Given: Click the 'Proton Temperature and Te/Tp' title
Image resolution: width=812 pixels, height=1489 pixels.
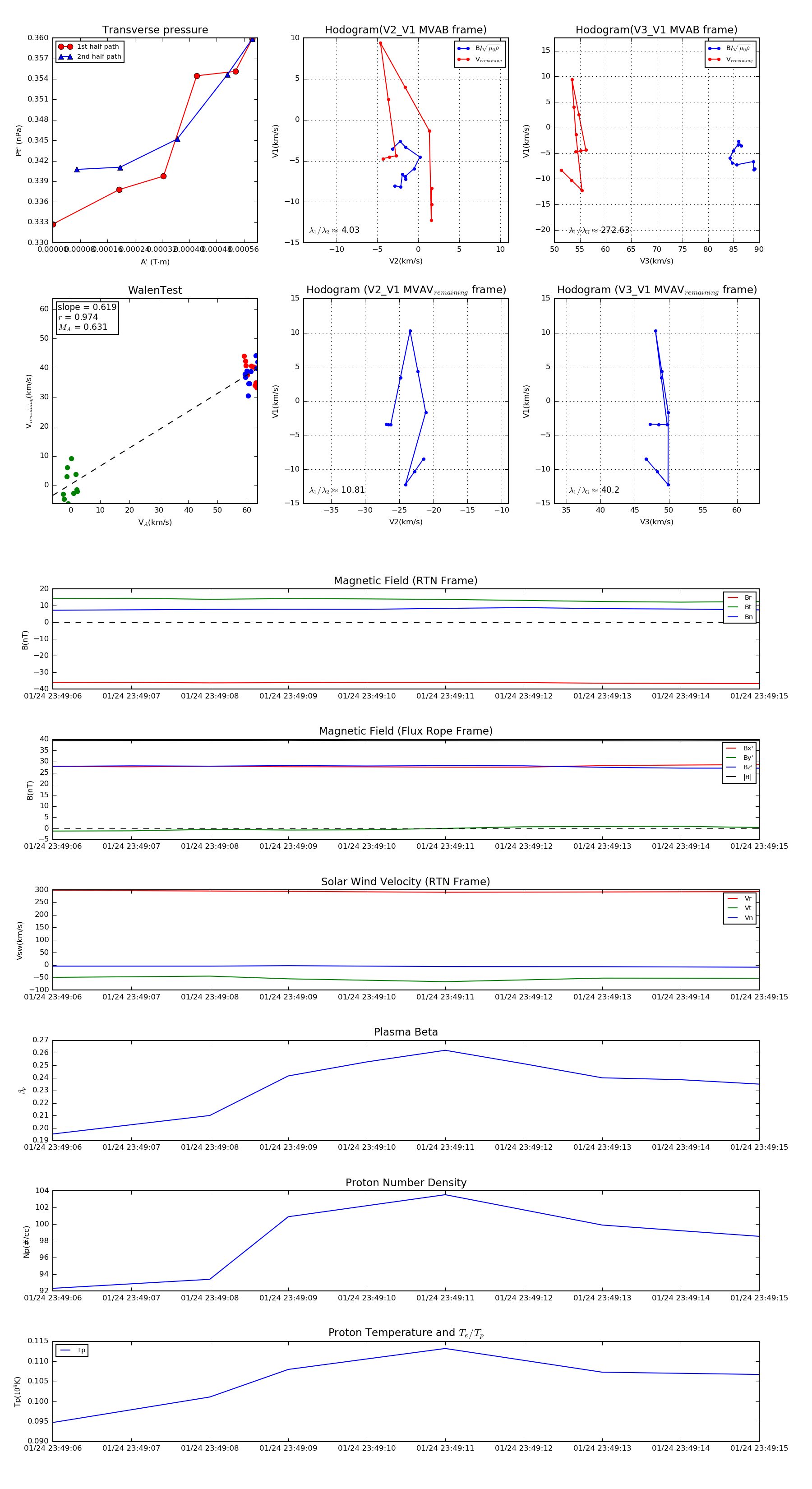Looking at the screenshot, I should click(x=406, y=1333).
